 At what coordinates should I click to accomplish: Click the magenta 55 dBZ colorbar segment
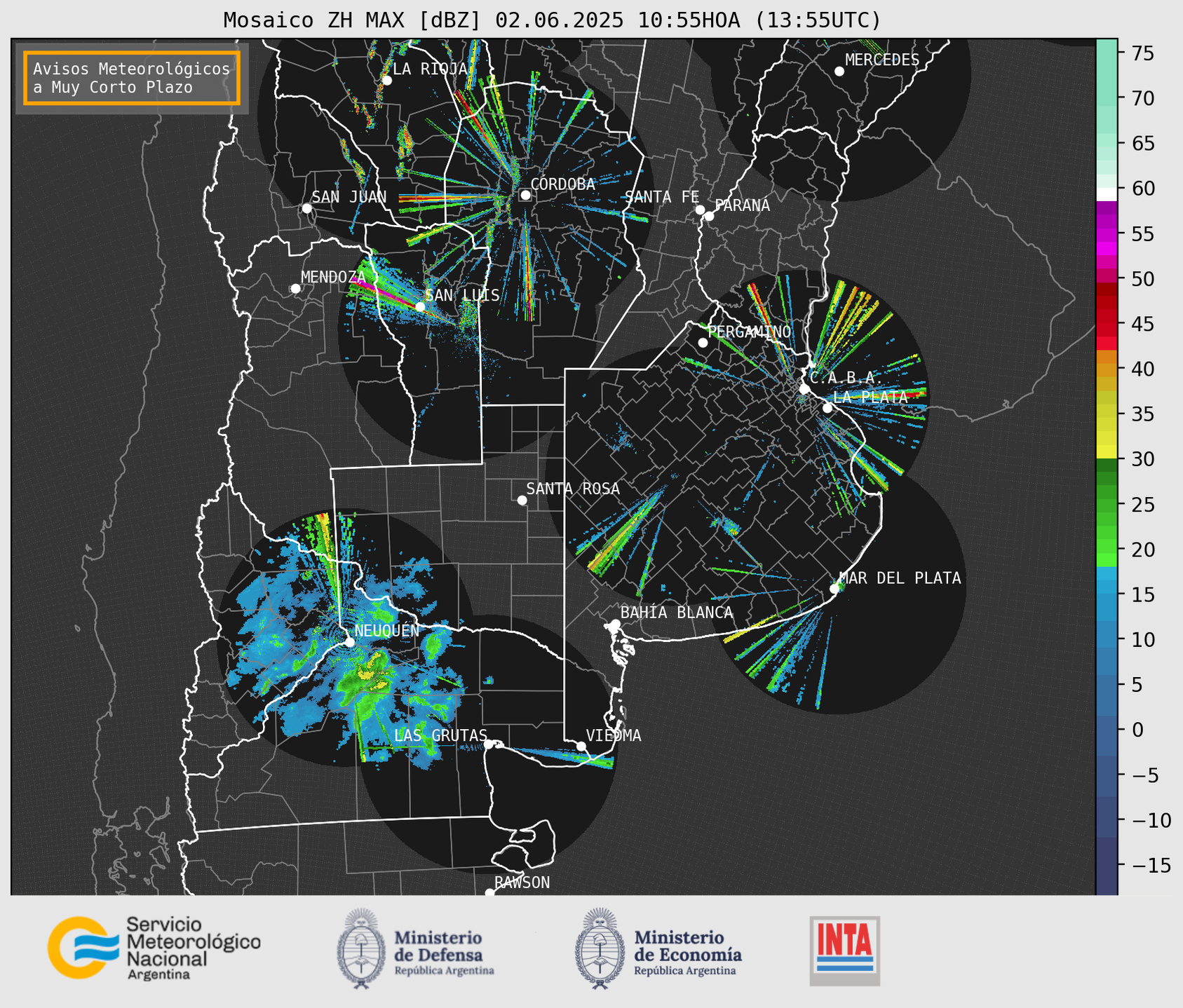[1107, 234]
